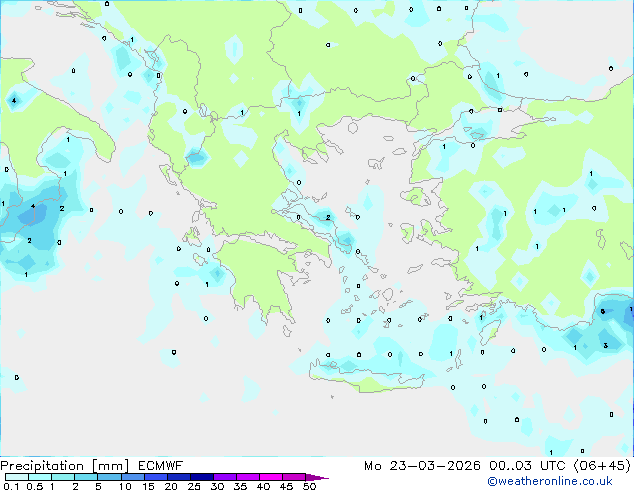
Task: Click the '25' legend scale label
Action: coord(194,486)
